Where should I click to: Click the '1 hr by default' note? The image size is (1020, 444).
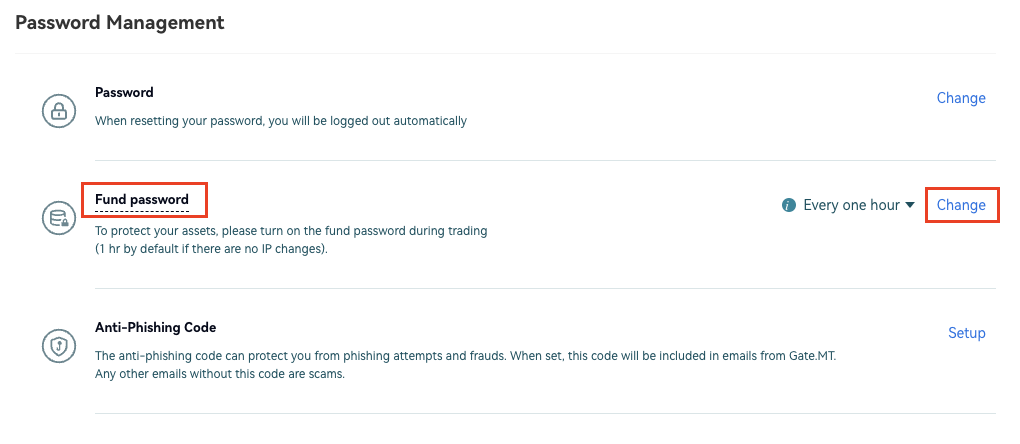(x=211, y=249)
